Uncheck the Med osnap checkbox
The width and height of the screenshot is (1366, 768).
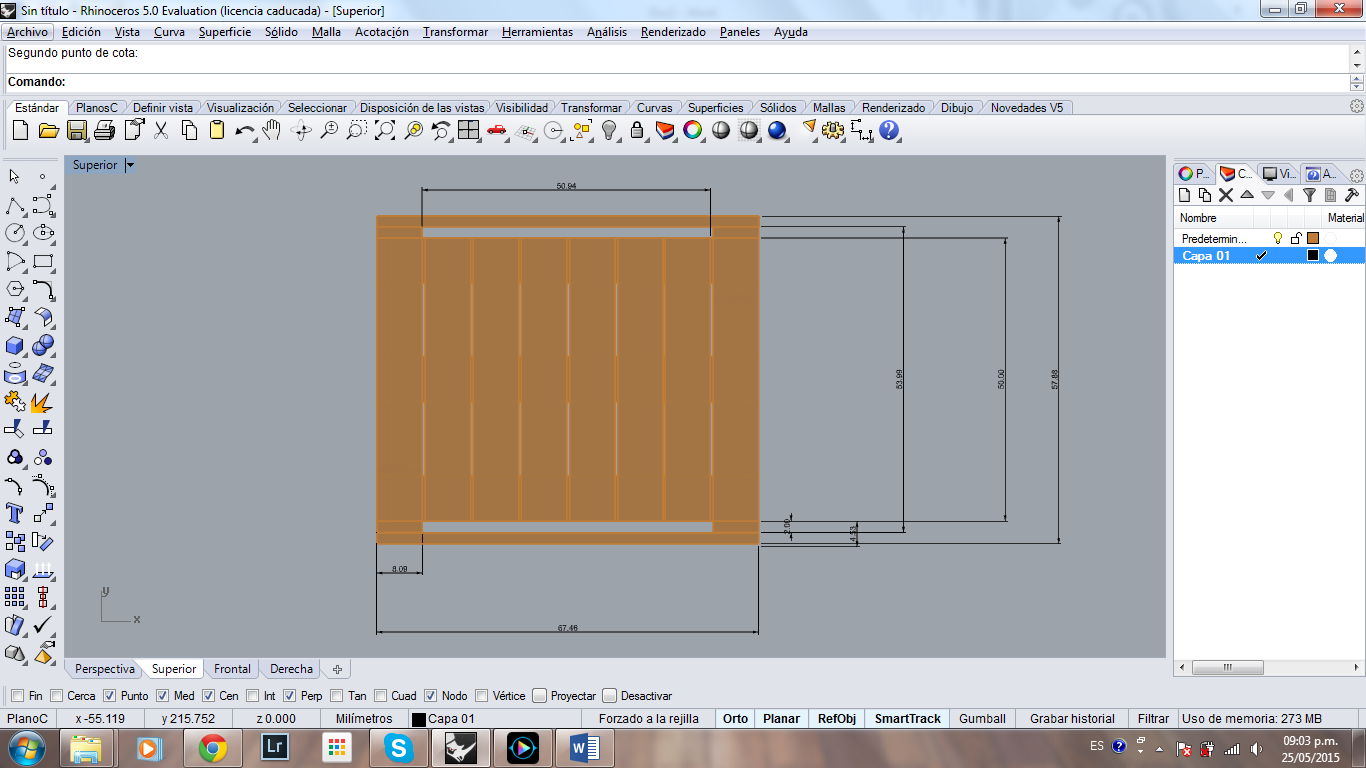click(x=163, y=696)
